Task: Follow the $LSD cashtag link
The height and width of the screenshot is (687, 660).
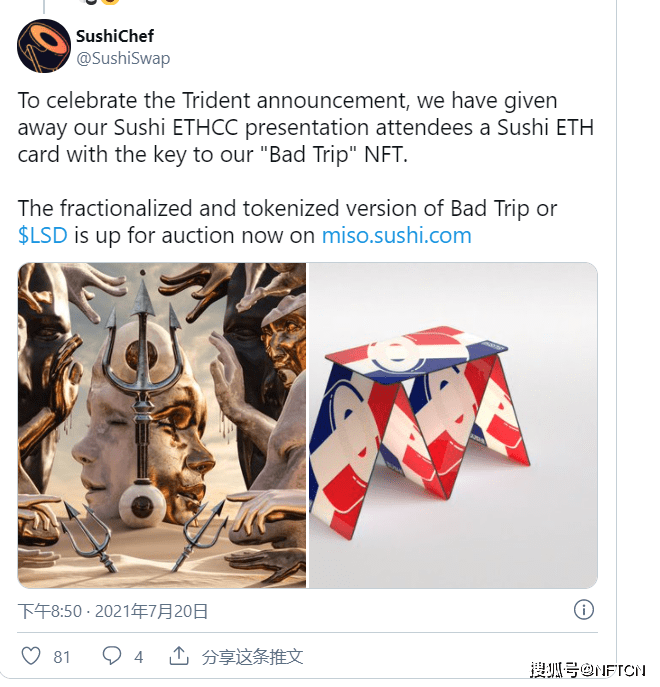Action: [43, 235]
